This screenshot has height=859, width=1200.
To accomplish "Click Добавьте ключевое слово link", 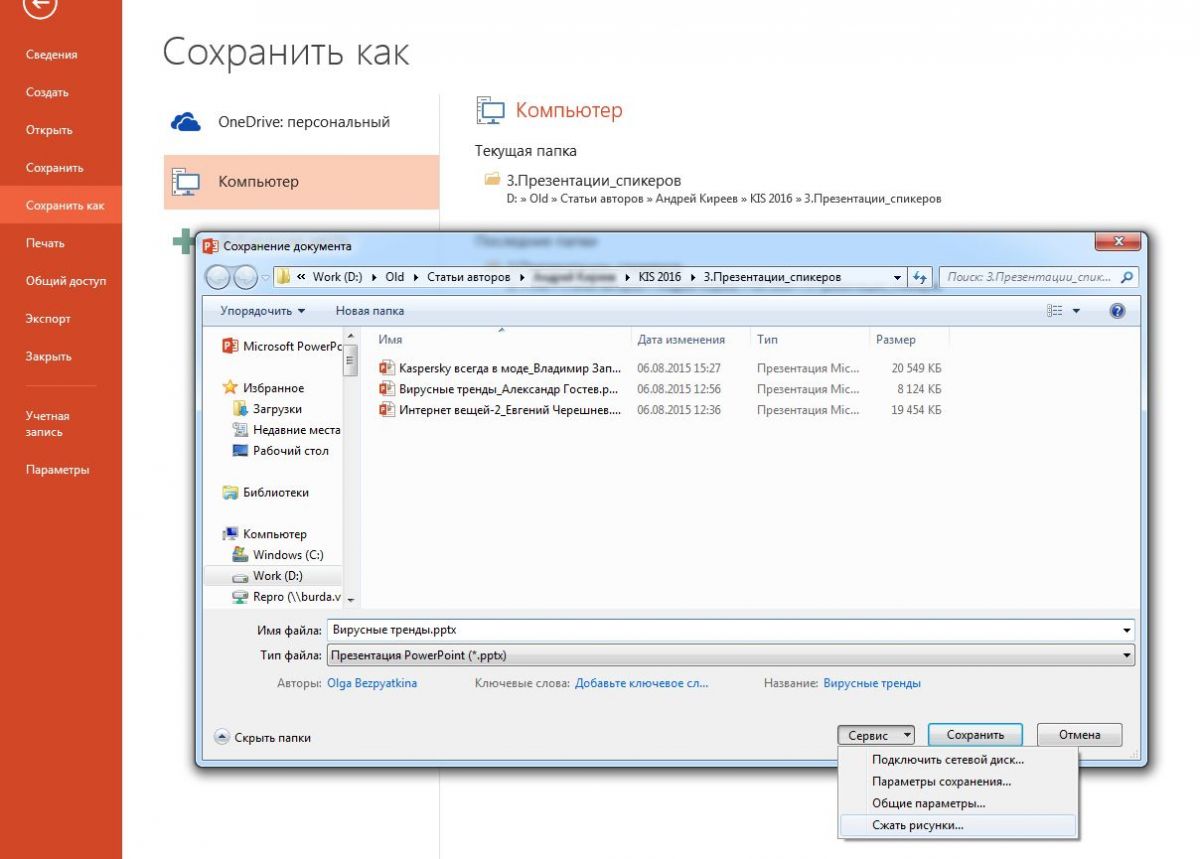I will (x=641, y=683).
